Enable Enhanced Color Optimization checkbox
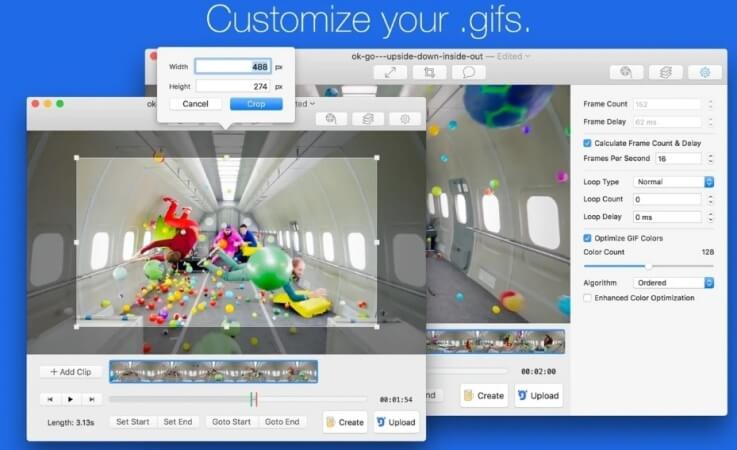737x450 pixels. (x=587, y=298)
